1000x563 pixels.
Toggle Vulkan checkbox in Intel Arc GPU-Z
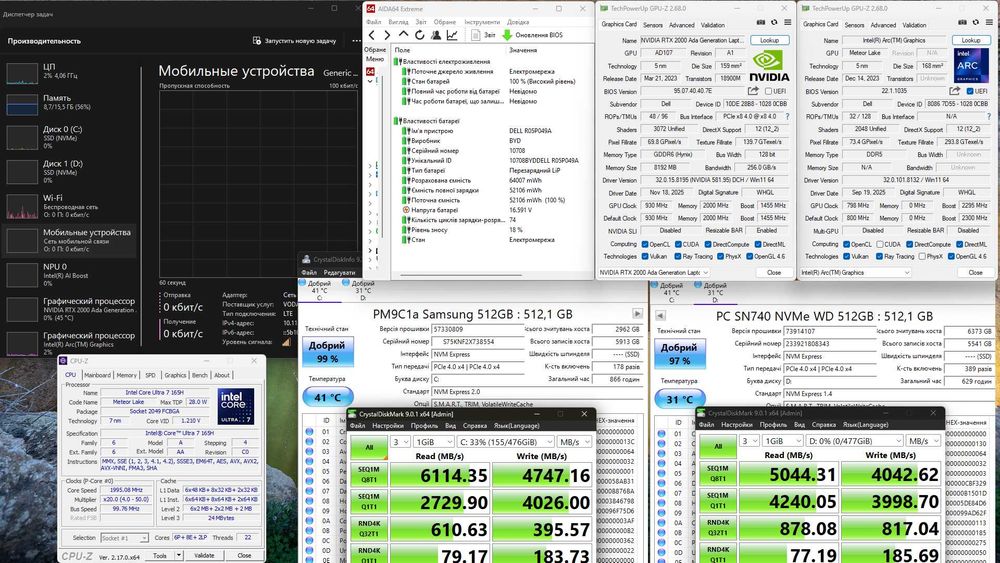(846, 256)
